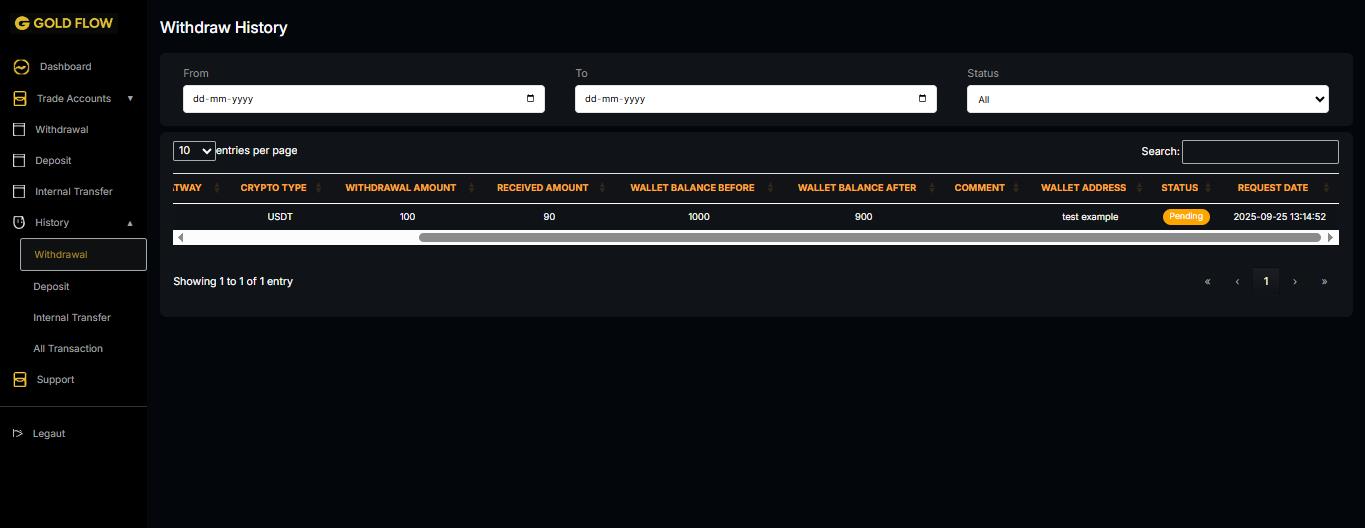Sort by Crypto Type column arrows
Image resolution: width=1365 pixels, height=528 pixels.
(x=318, y=188)
